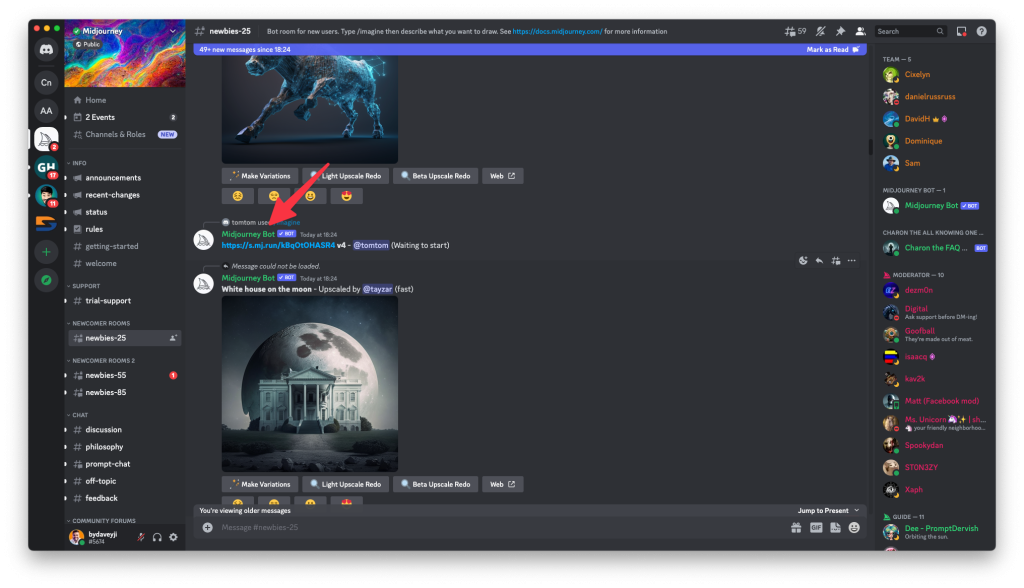Click Jump to Present button
This screenshot has height=588, width=1024.
click(x=828, y=511)
